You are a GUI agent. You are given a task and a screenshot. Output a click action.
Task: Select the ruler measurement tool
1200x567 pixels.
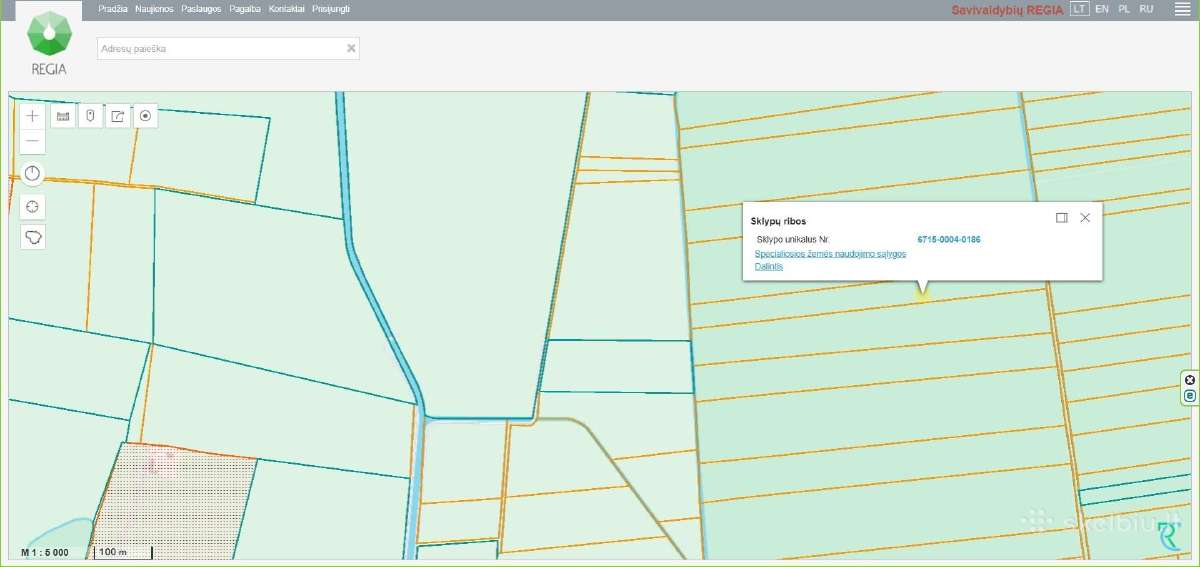click(62, 116)
